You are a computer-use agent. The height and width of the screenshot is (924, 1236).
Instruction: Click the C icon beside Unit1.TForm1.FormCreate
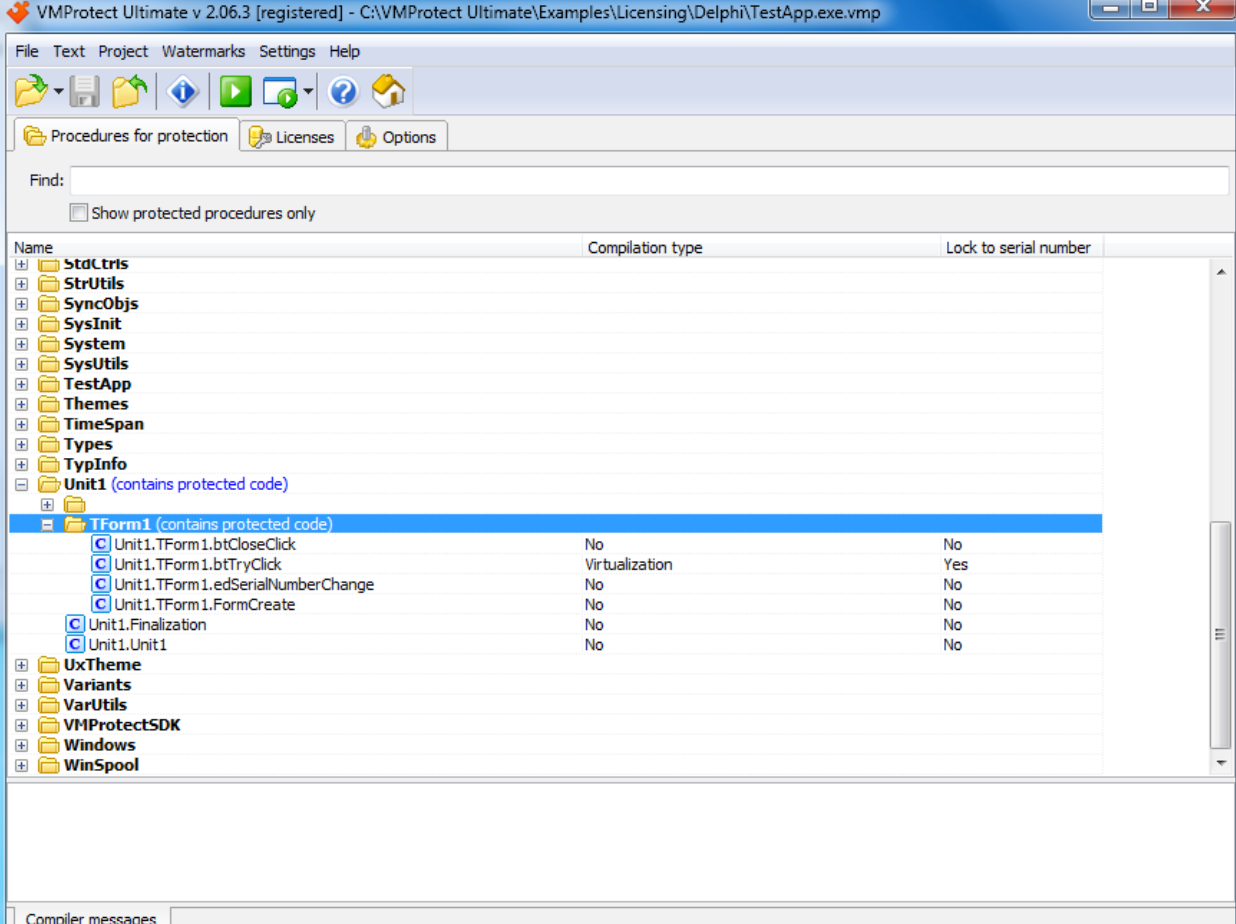[100, 604]
